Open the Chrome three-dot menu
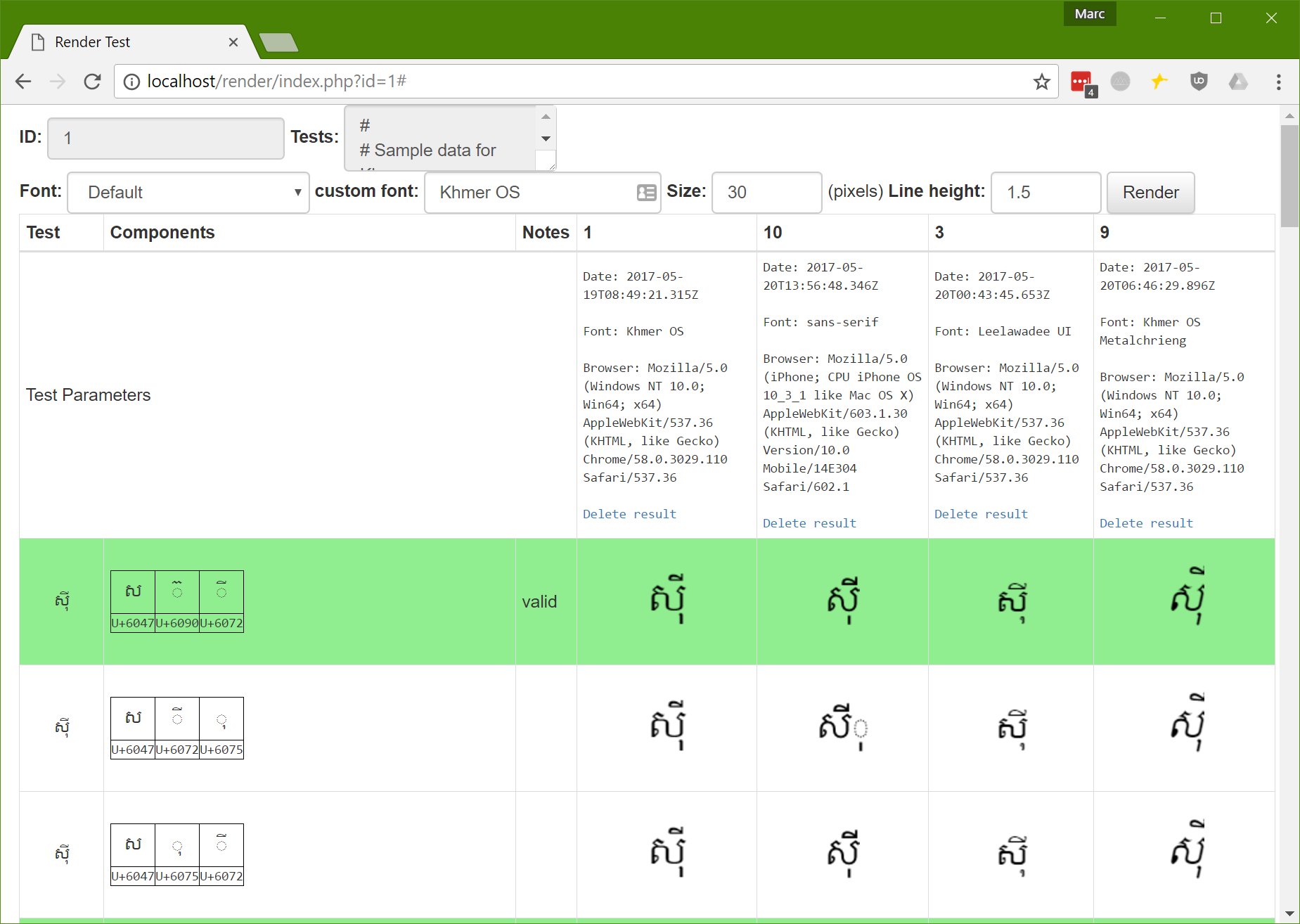The image size is (1300, 924). pos(1278,82)
